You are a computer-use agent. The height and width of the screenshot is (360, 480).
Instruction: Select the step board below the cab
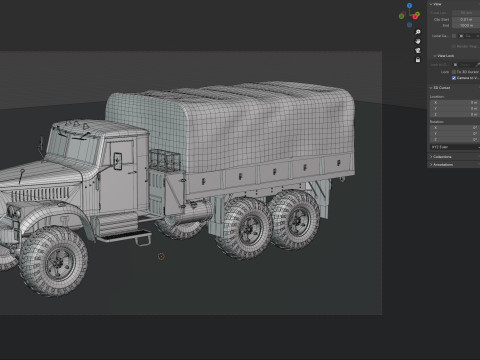tap(125, 236)
